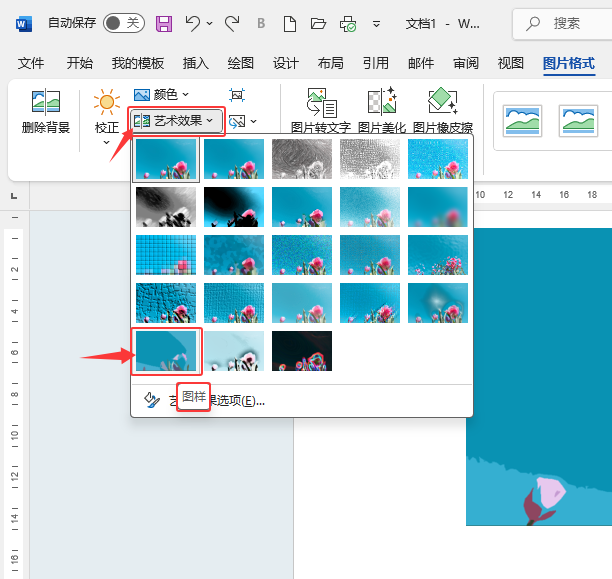Apply the dark glowing edges effect thumbnail
The height and width of the screenshot is (579, 612).
coord(302,351)
